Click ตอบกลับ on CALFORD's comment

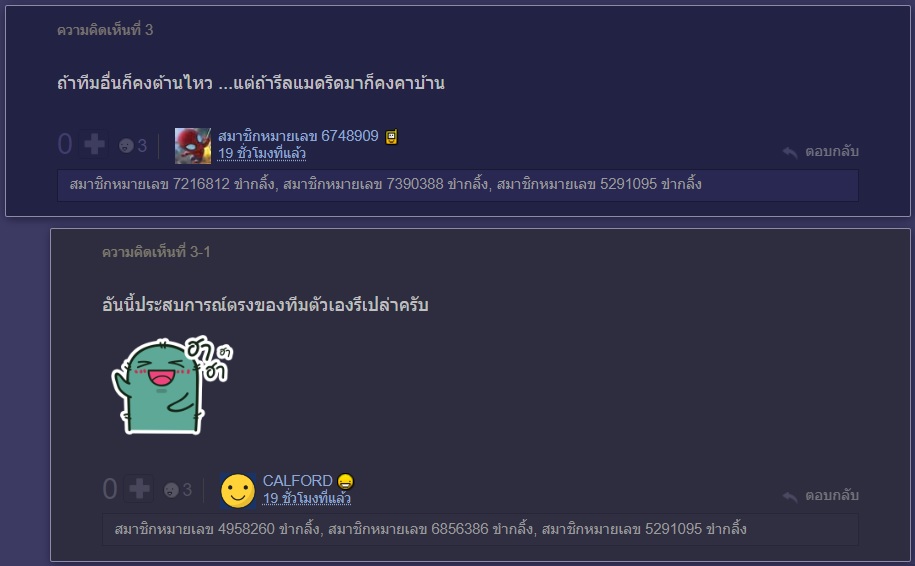click(832, 495)
